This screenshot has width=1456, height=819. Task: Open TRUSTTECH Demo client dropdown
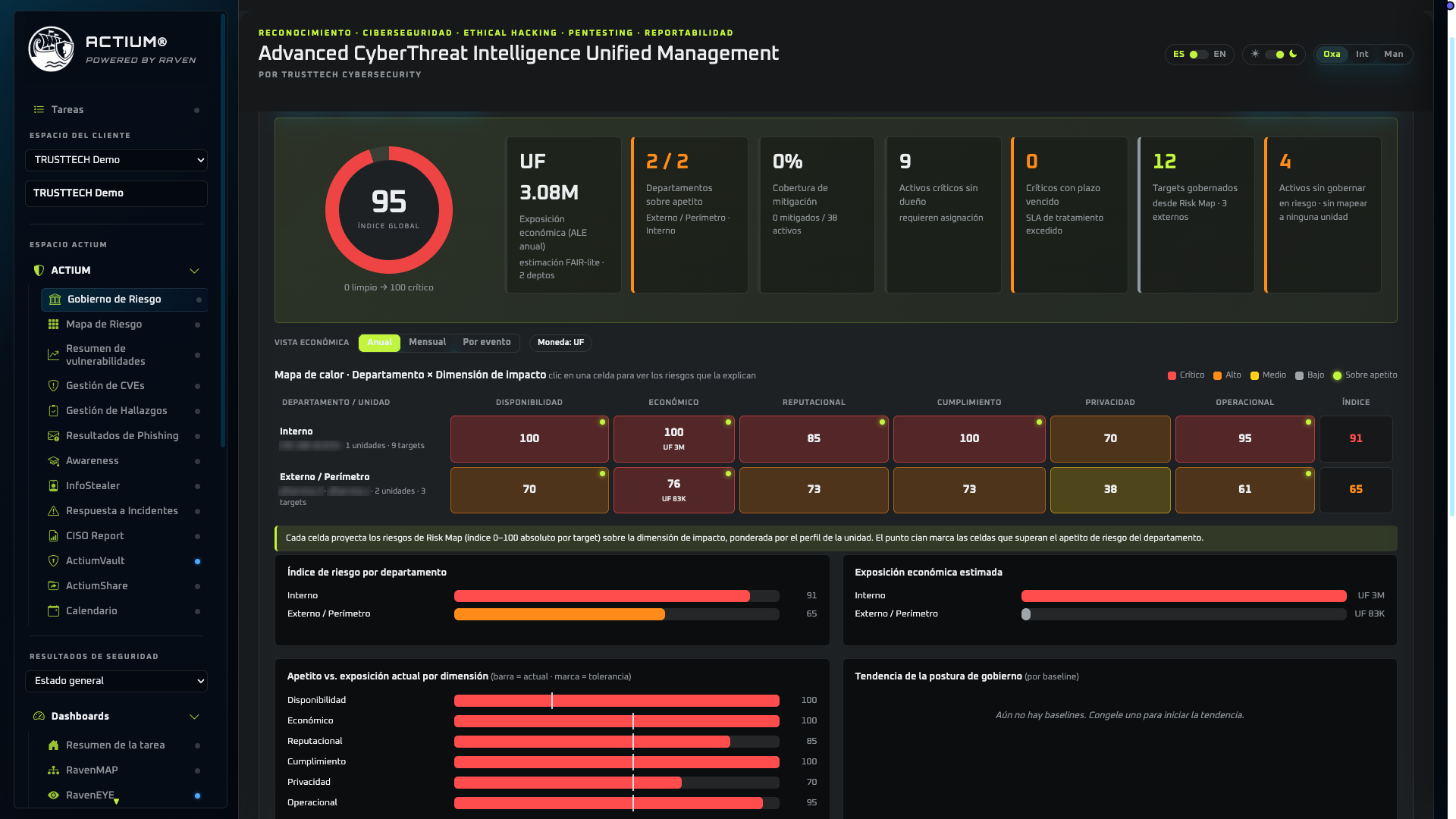116,160
